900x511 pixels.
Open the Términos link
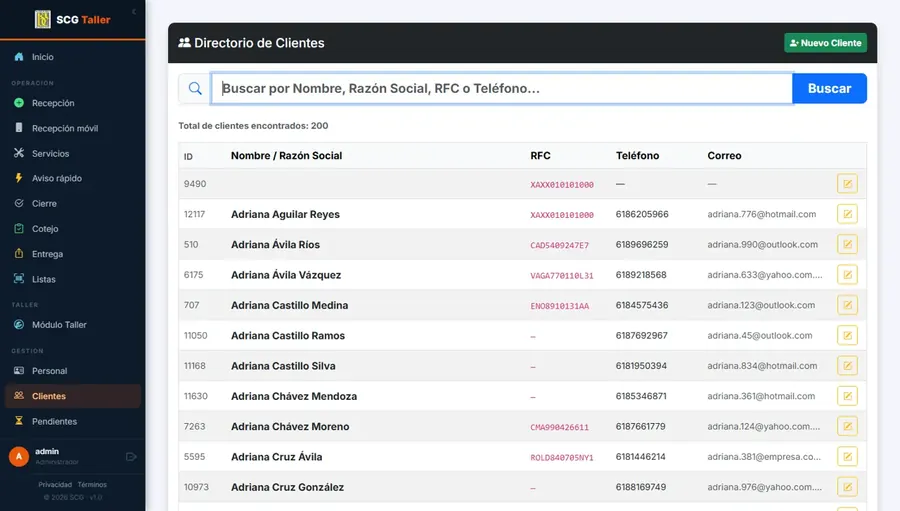click(92, 485)
